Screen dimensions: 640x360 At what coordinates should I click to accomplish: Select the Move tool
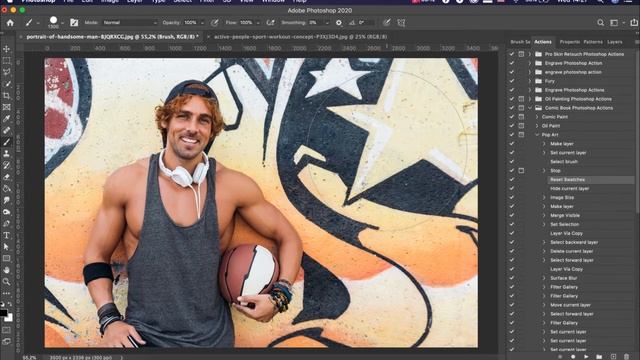[7, 49]
